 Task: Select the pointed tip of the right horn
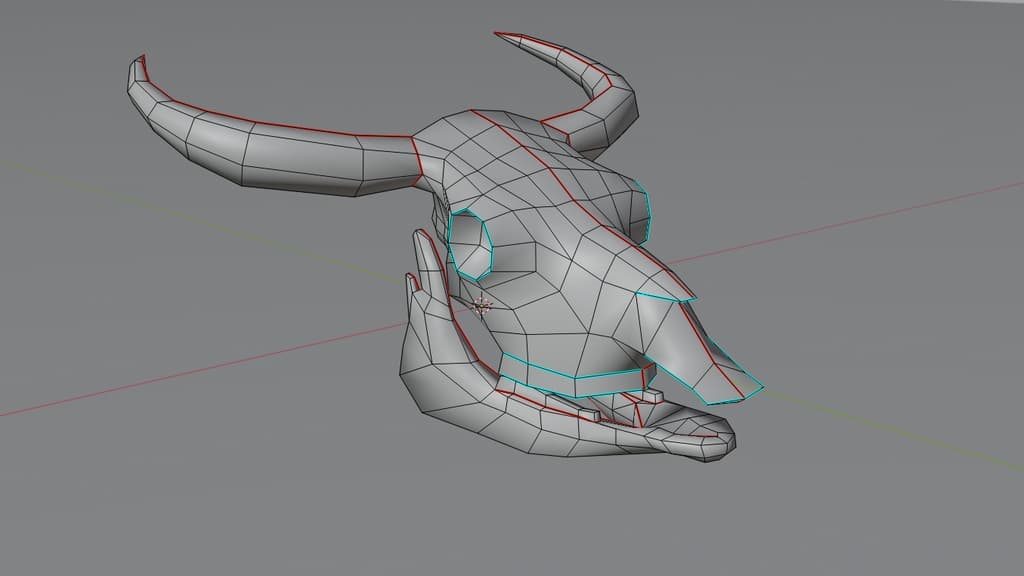tap(499, 36)
